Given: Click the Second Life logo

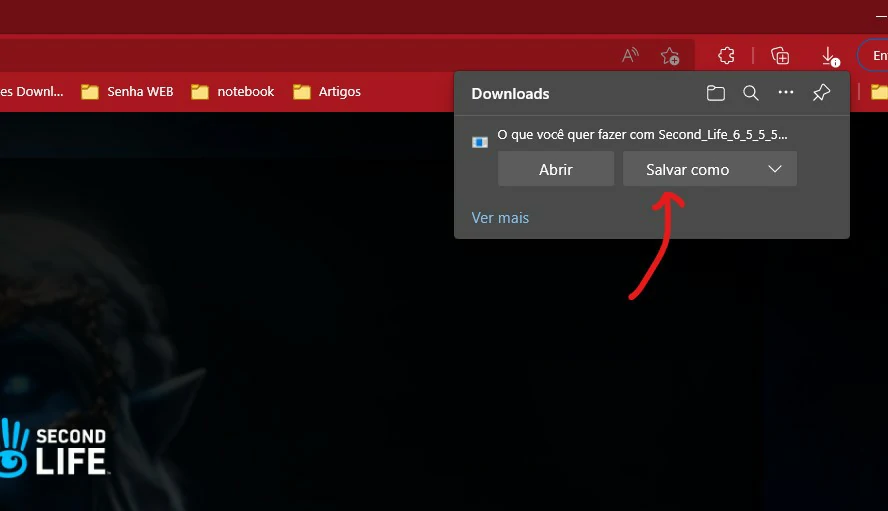Looking at the screenshot, I should tap(53, 449).
